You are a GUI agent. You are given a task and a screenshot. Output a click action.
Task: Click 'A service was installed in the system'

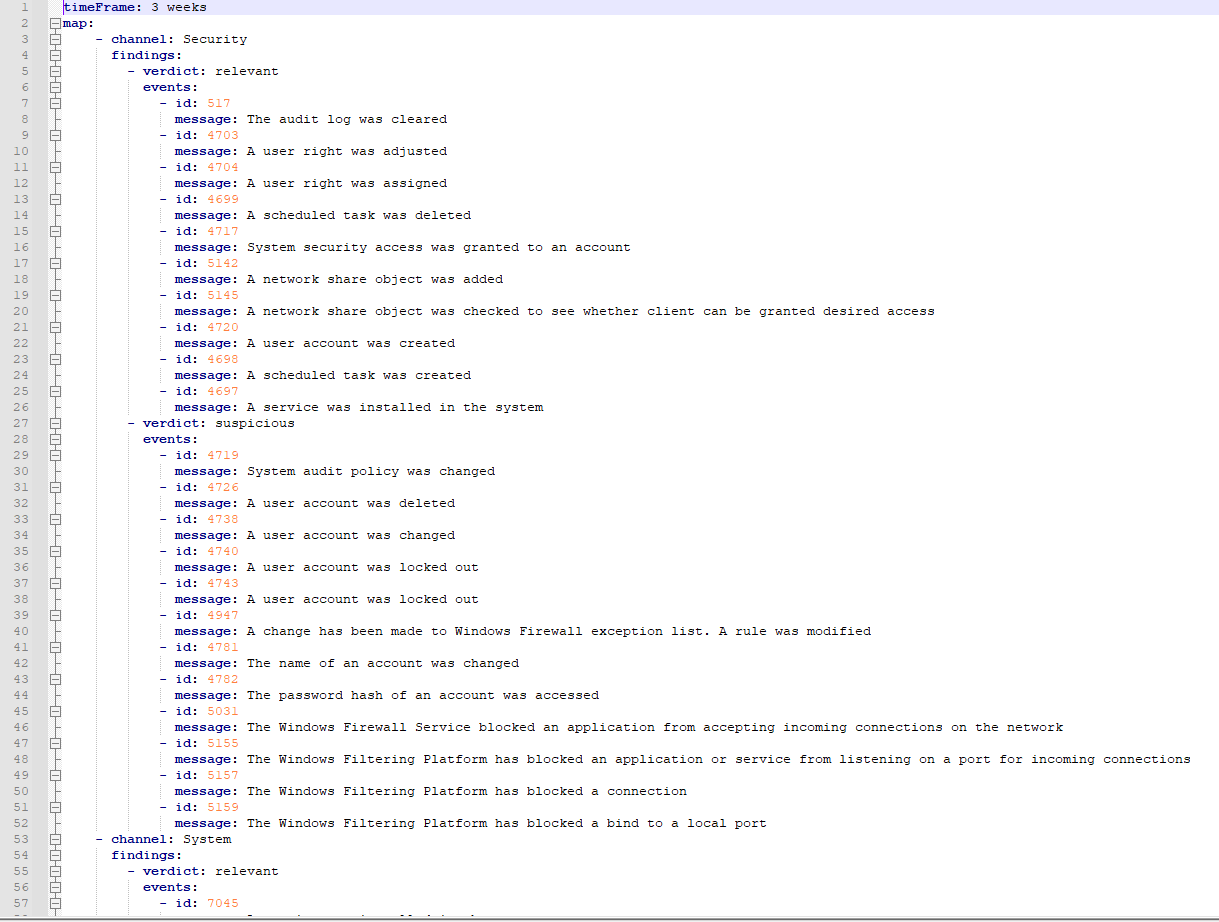394,407
